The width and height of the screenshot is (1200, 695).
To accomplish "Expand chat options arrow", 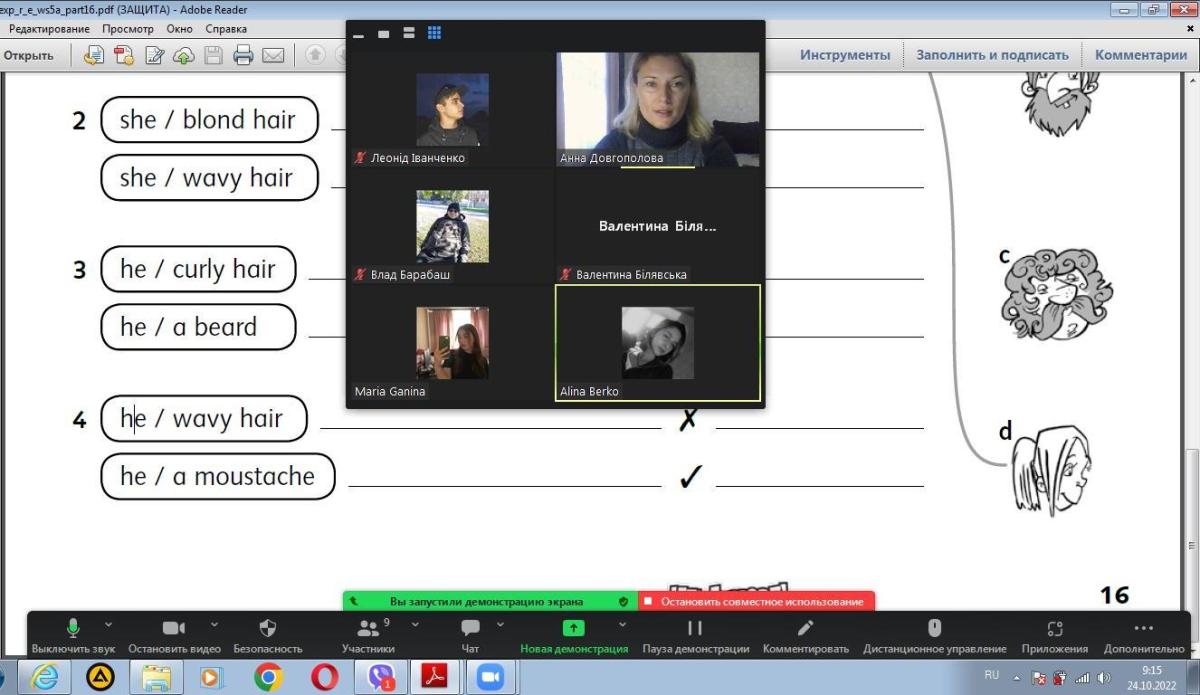I will click(500, 625).
